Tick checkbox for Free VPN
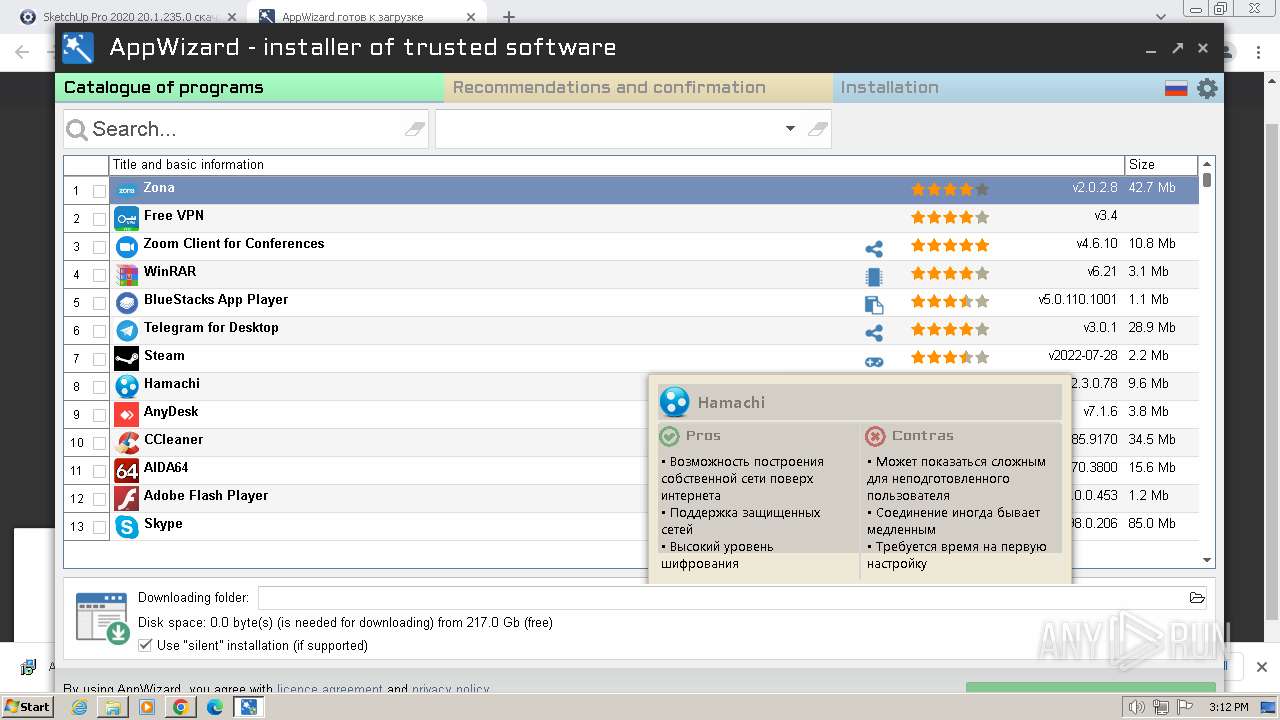 pyautogui.click(x=99, y=219)
